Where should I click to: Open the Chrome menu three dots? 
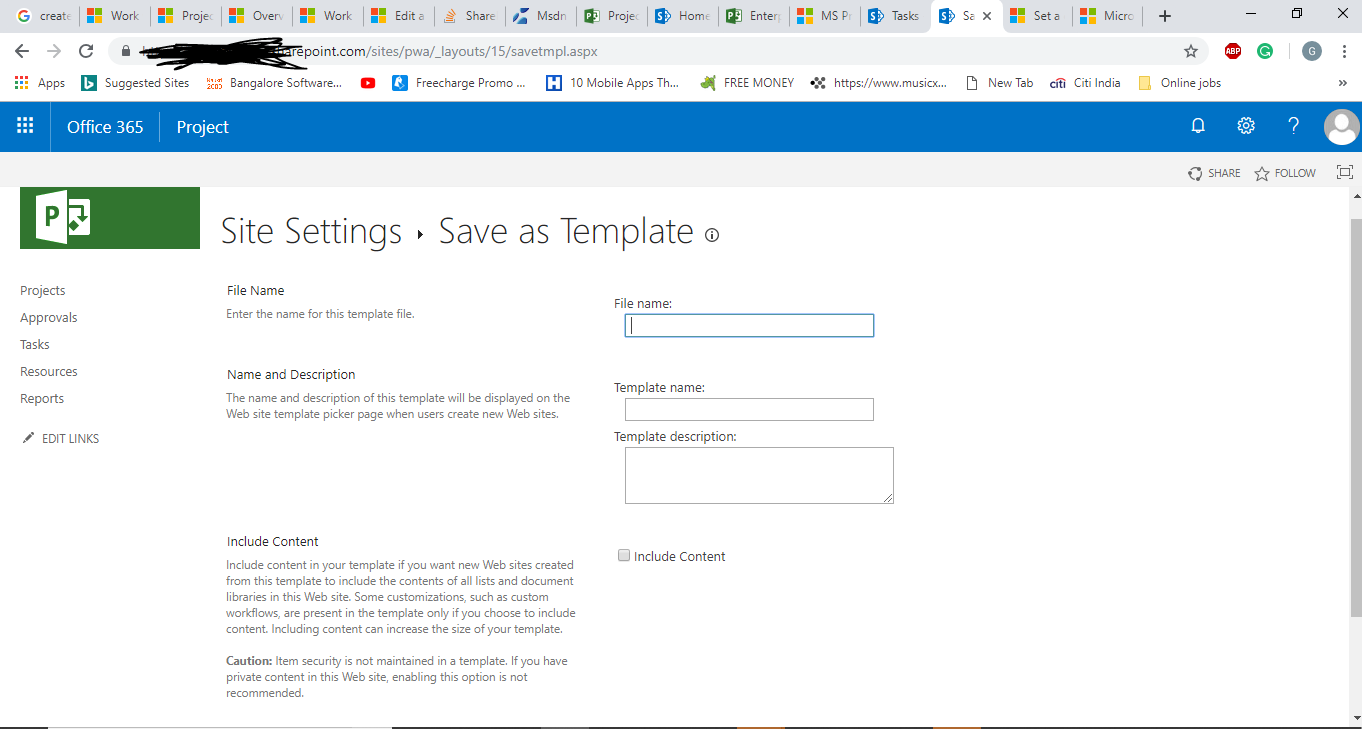pos(1343,51)
